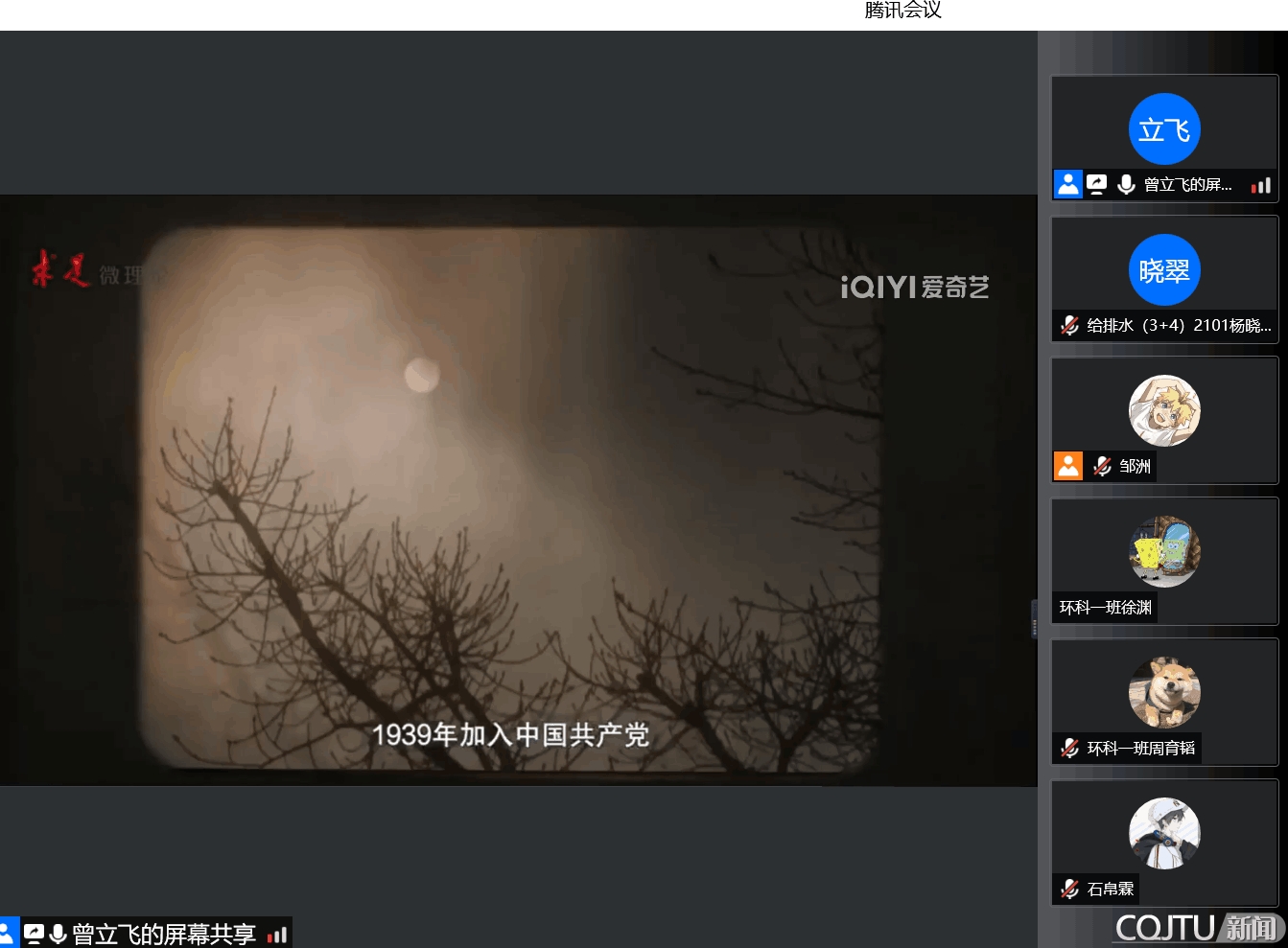Click microphone icon in bottom-left sharing label

pyautogui.click(x=58, y=934)
